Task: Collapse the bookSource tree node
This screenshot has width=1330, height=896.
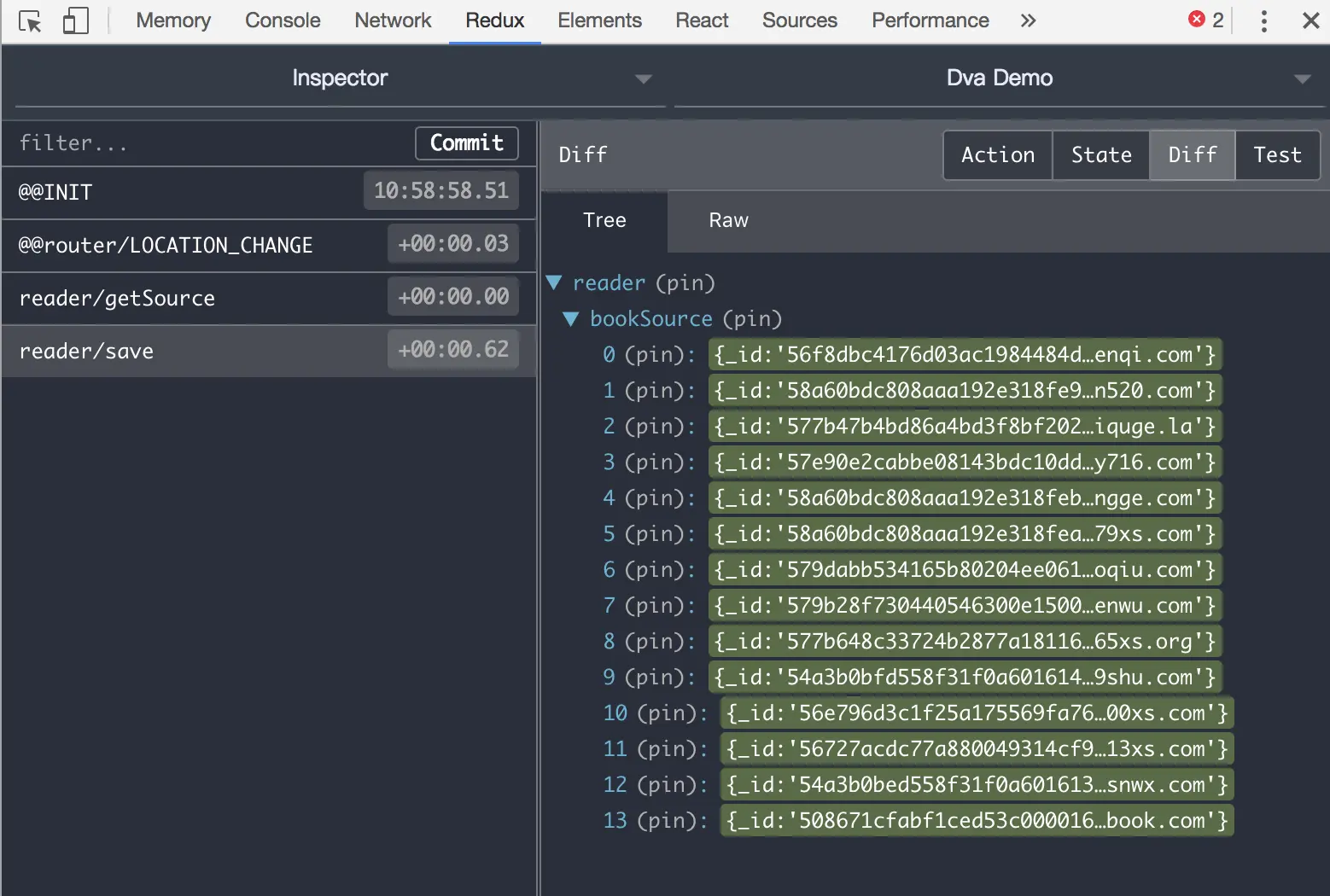Action: click(571, 318)
